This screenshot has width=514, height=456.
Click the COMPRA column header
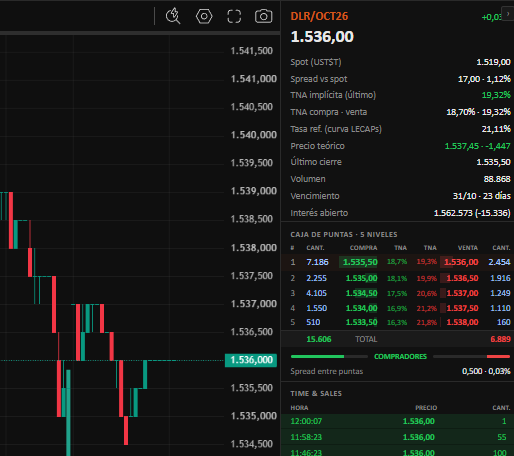pos(363,248)
